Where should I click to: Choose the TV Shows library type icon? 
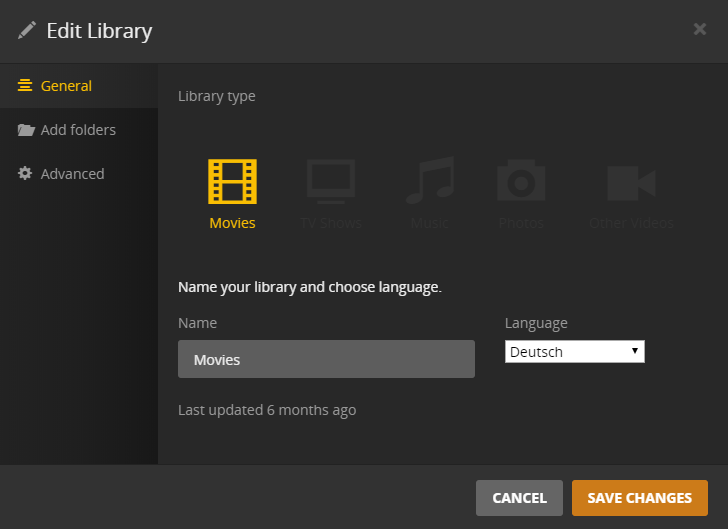331,182
